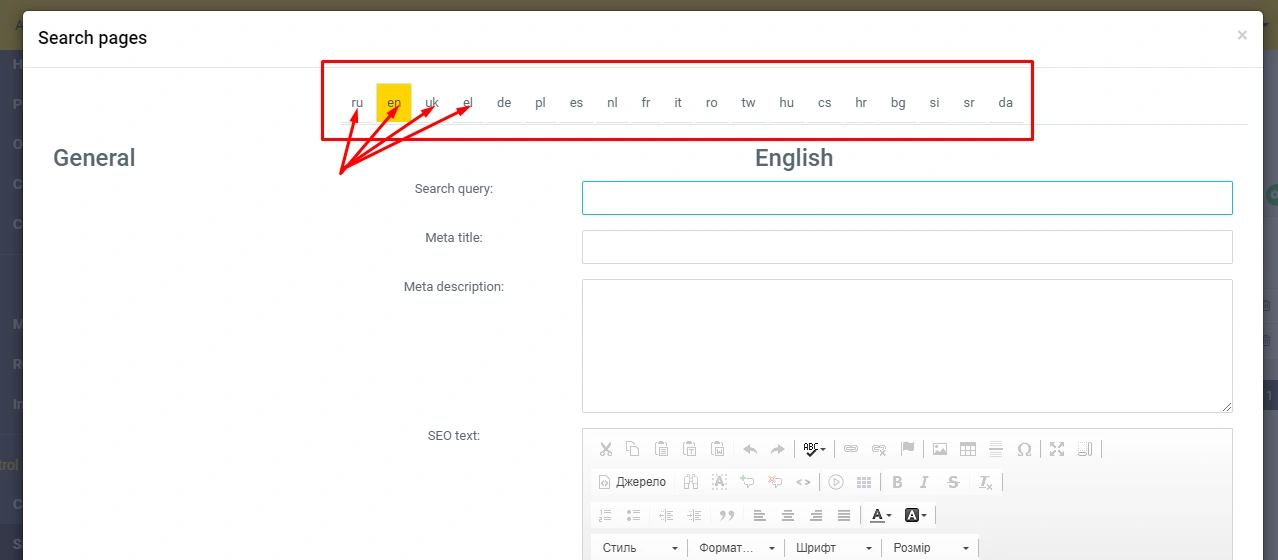Open the Розмір size dropdown
The height and width of the screenshot is (560, 1278).
(930, 548)
